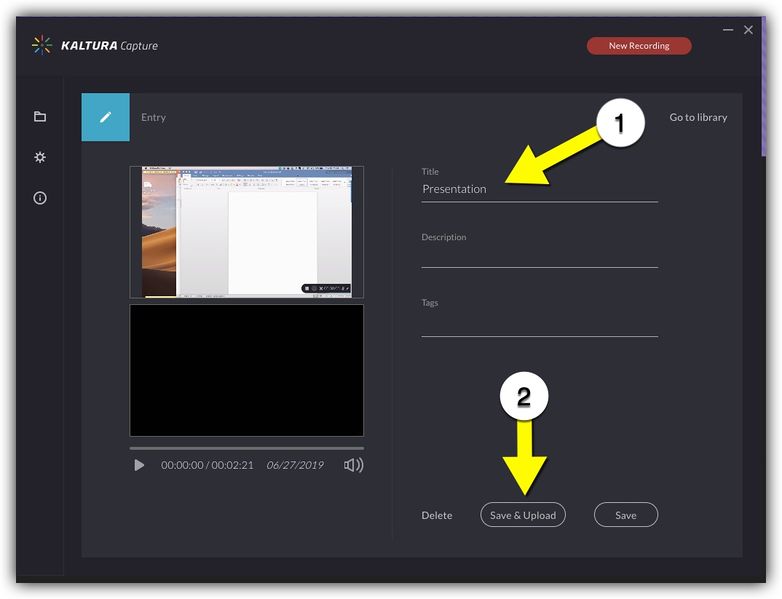Mute audio using the speaker icon
The height and width of the screenshot is (599, 782).
click(353, 465)
